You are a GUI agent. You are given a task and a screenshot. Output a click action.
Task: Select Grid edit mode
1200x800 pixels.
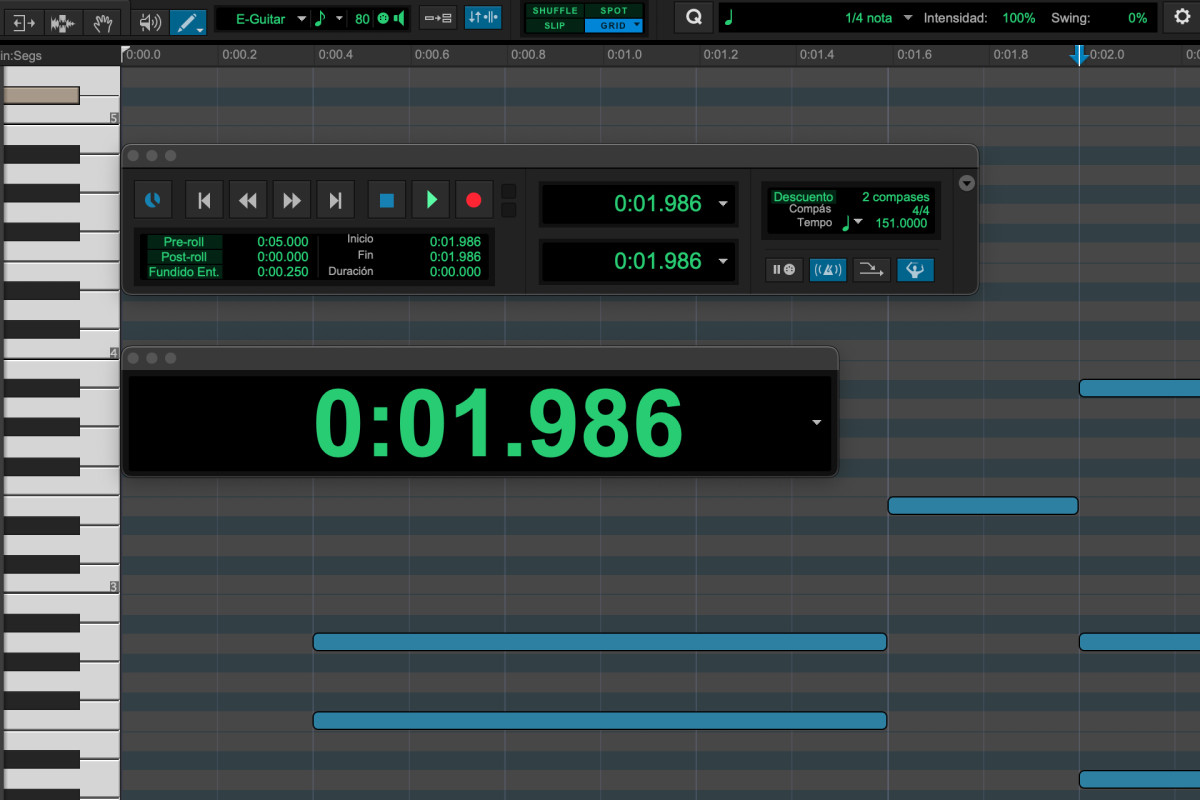(614, 25)
